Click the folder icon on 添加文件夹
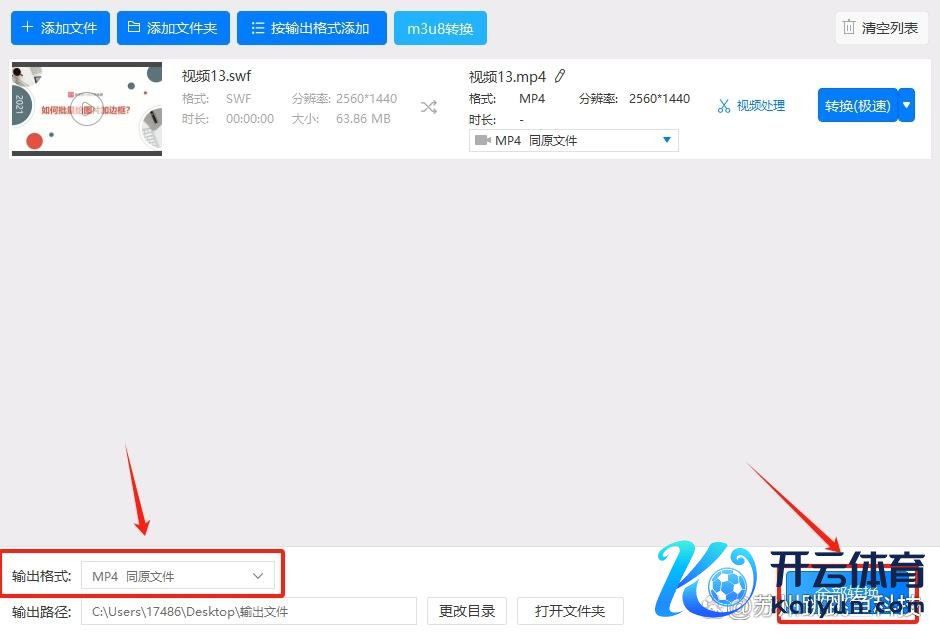Viewport: 940px width, 639px height. pos(134,28)
